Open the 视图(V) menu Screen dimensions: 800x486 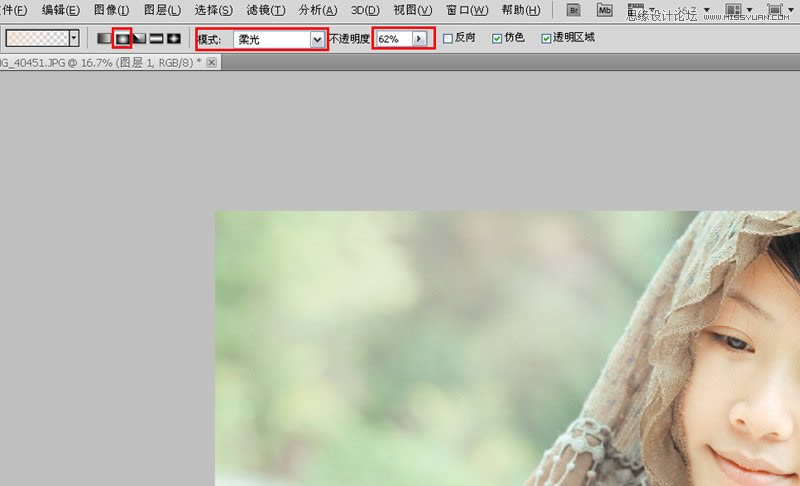(x=413, y=10)
